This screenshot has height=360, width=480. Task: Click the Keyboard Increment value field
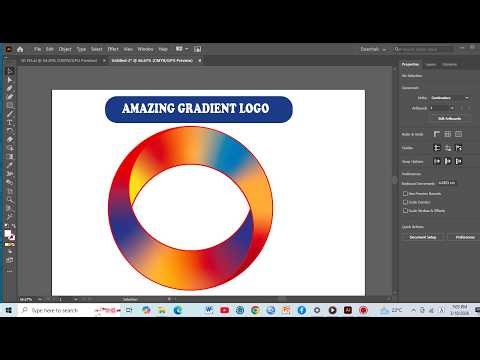447,183
